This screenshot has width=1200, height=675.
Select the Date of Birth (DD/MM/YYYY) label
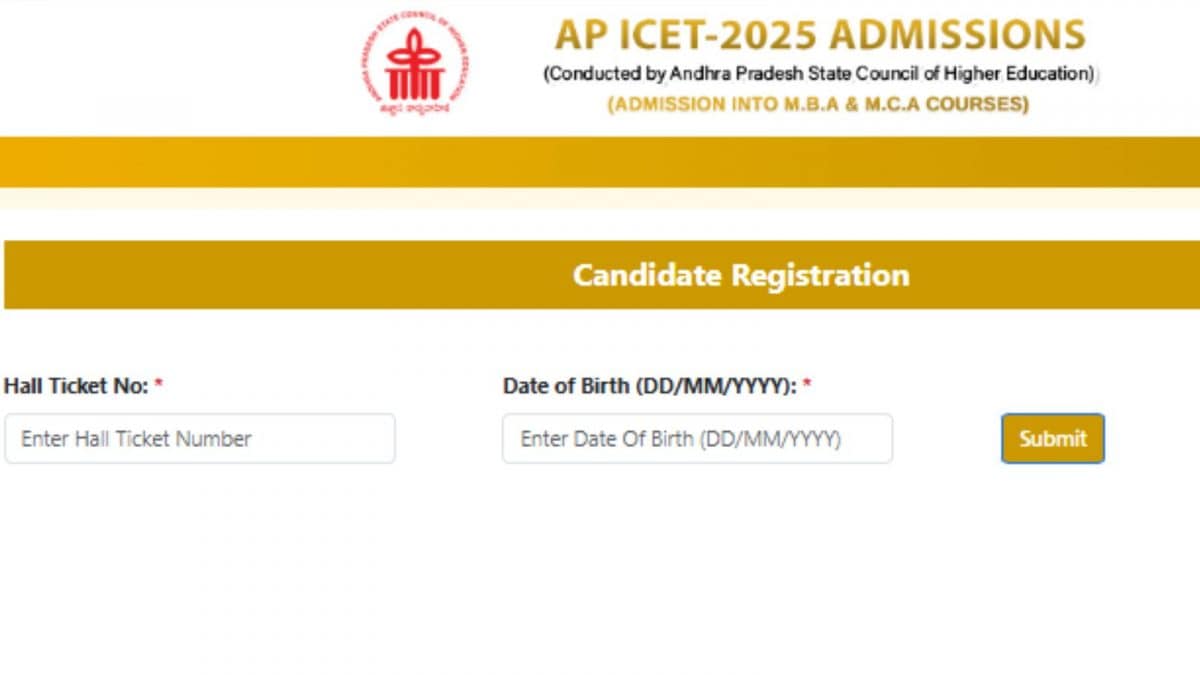[650, 385]
